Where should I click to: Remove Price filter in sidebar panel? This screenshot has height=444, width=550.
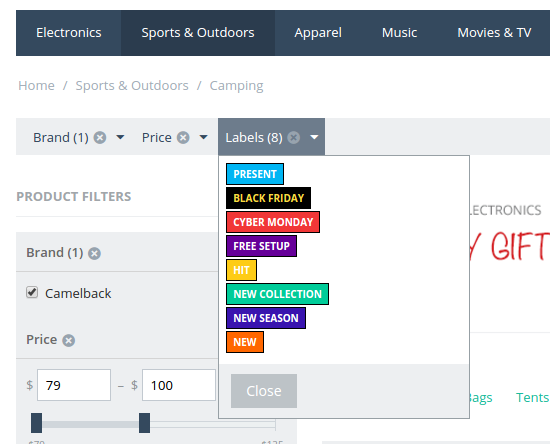coord(69,340)
